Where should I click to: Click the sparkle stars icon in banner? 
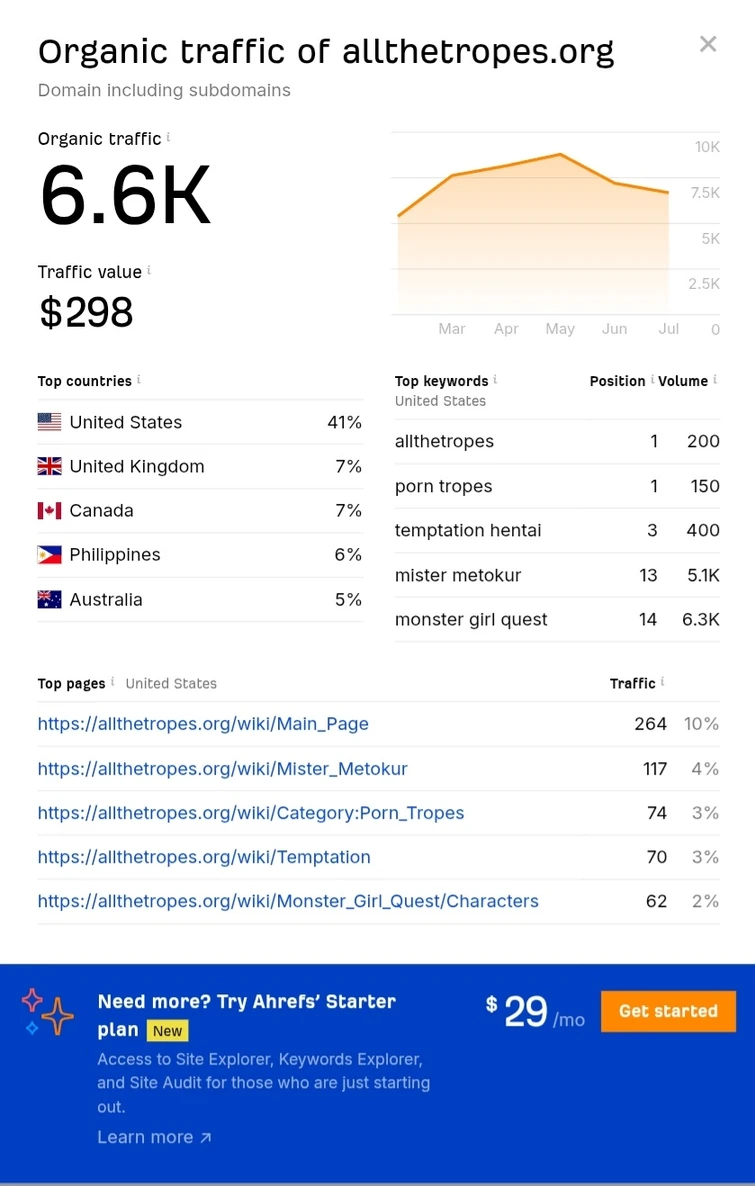coord(48,1011)
